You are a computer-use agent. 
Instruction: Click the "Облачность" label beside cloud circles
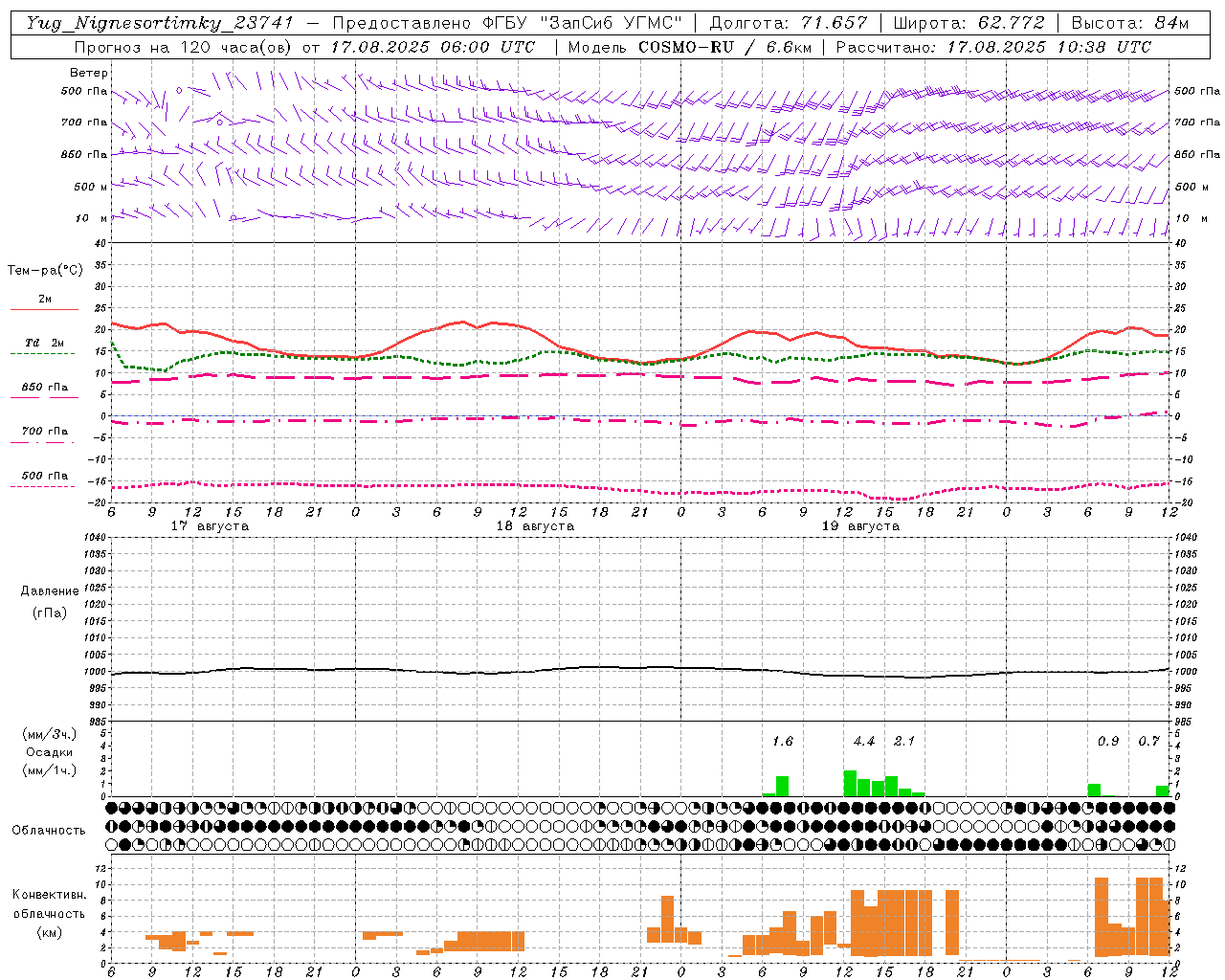pos(49,830)
